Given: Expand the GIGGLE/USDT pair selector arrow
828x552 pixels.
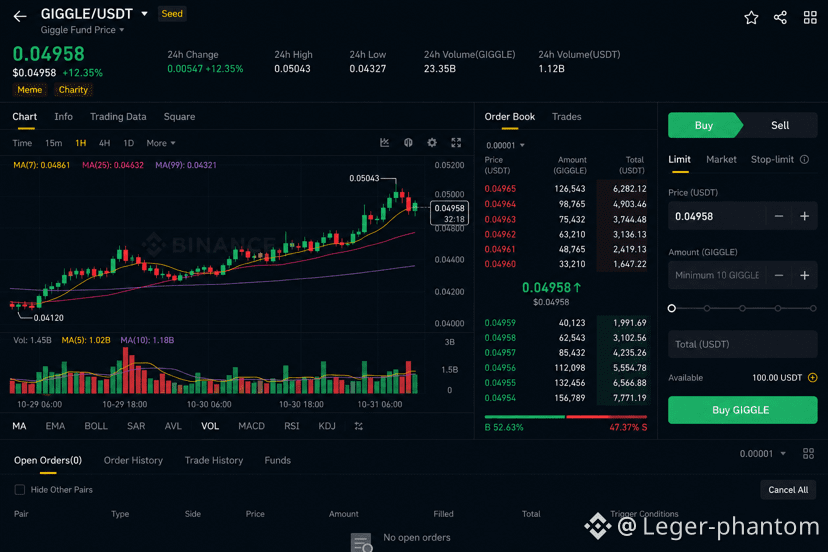Looking at the screenshot, I should [145, 14].
